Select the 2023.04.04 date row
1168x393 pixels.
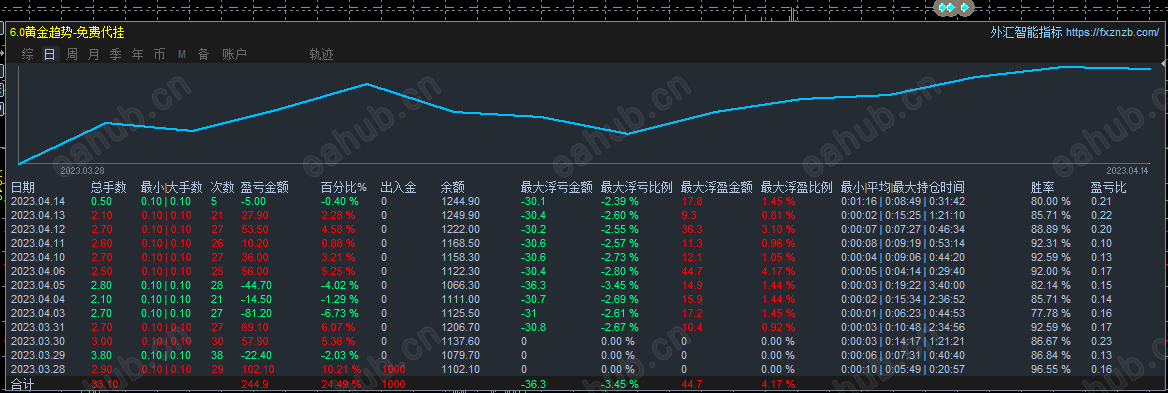click(x=38, y=298)
